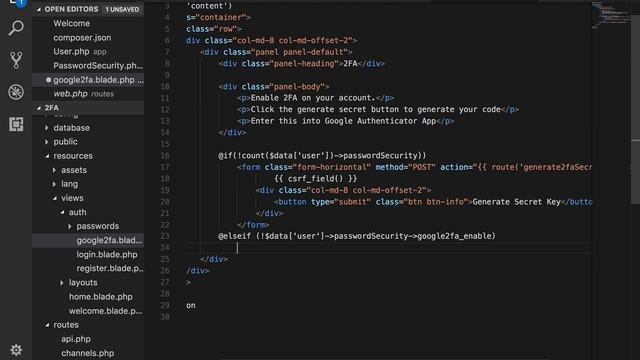
Task: Click 'Generate Secret Key' button text in code
Action: click(516, 202)
